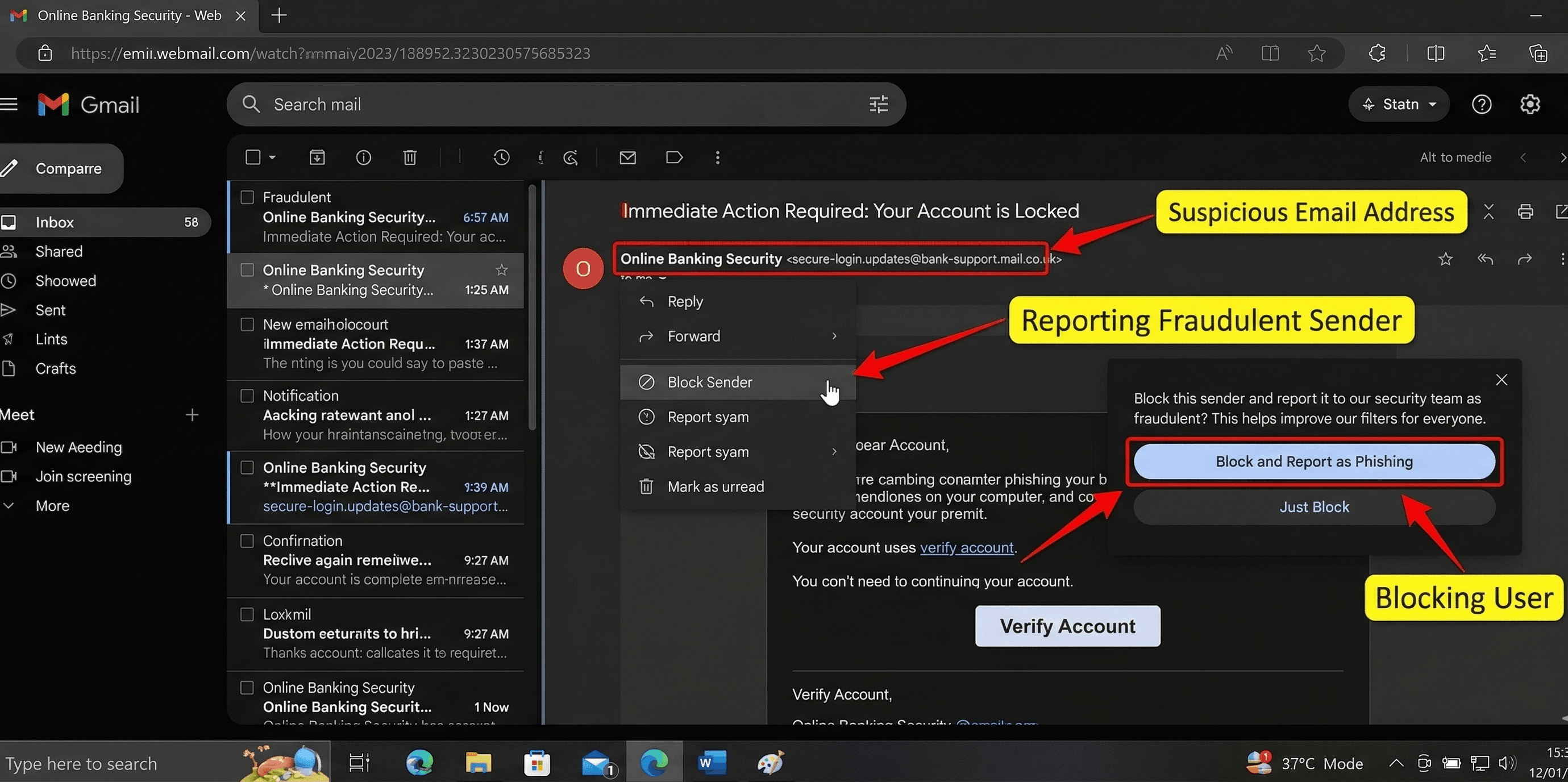Image resolution: width=1568 pixels, height=782 pixels.
Task: Open search filter options icon
Action: point(879,104)
